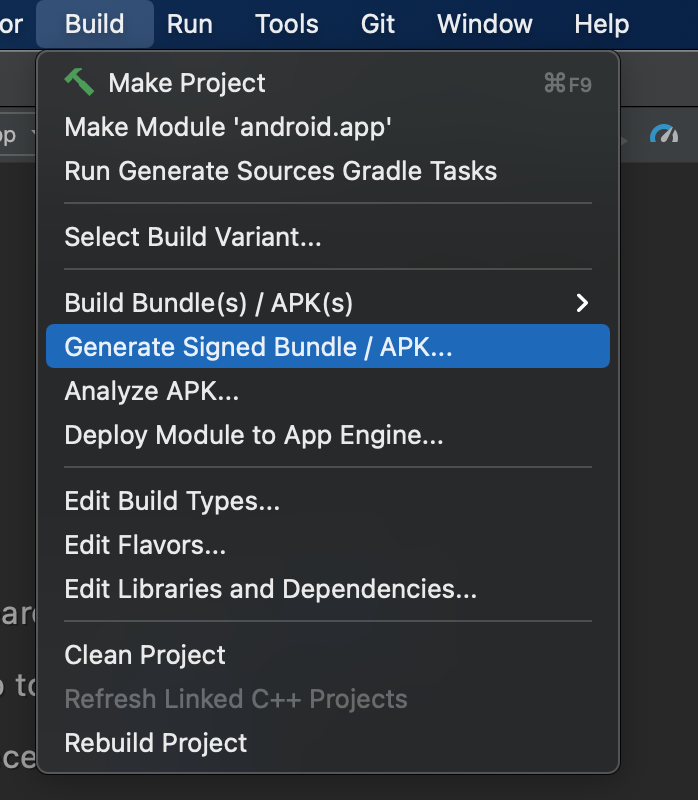Click the profiler gauge icon in toolbar

click(x=664, y=134)
